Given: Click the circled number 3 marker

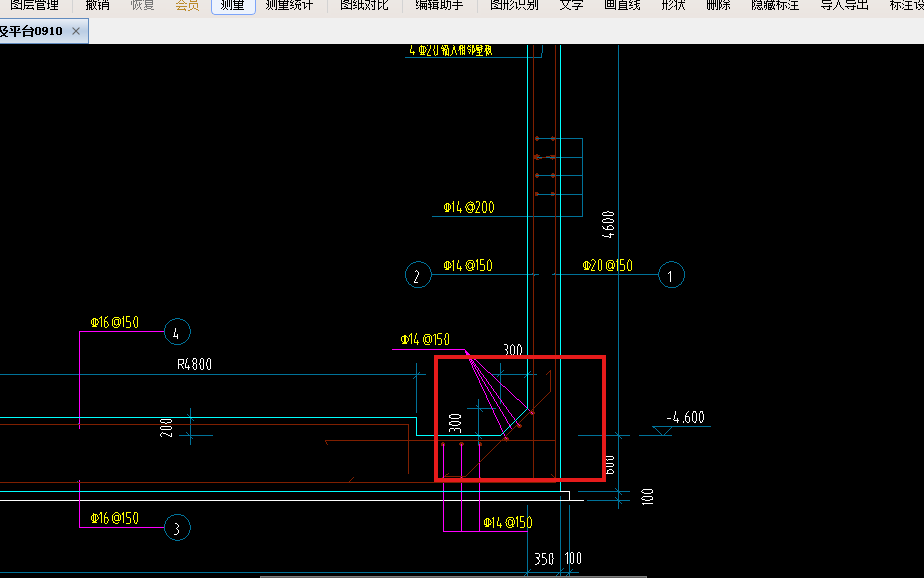Looking at the screenshot, I should tap(177, 528).
